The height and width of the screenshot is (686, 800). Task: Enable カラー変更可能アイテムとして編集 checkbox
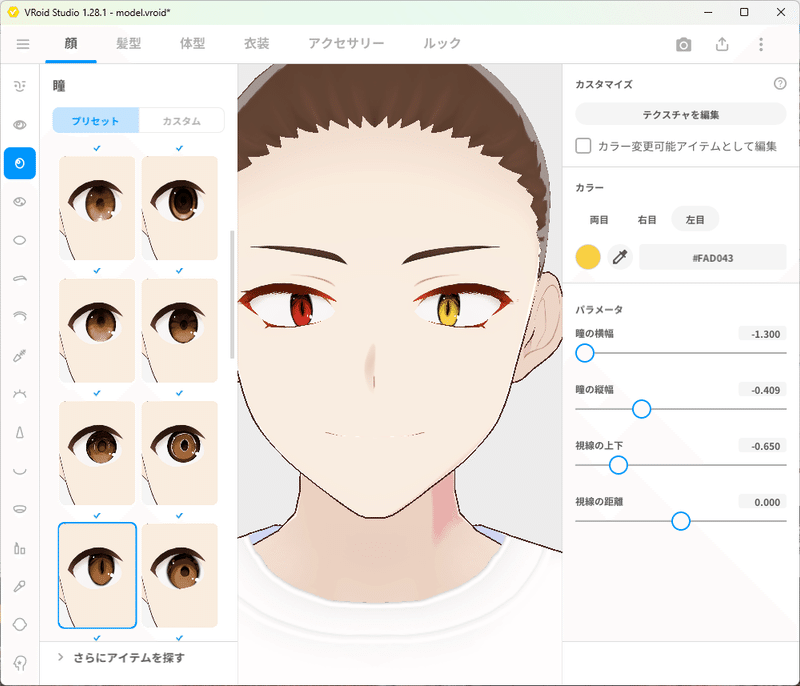[583, 146]
